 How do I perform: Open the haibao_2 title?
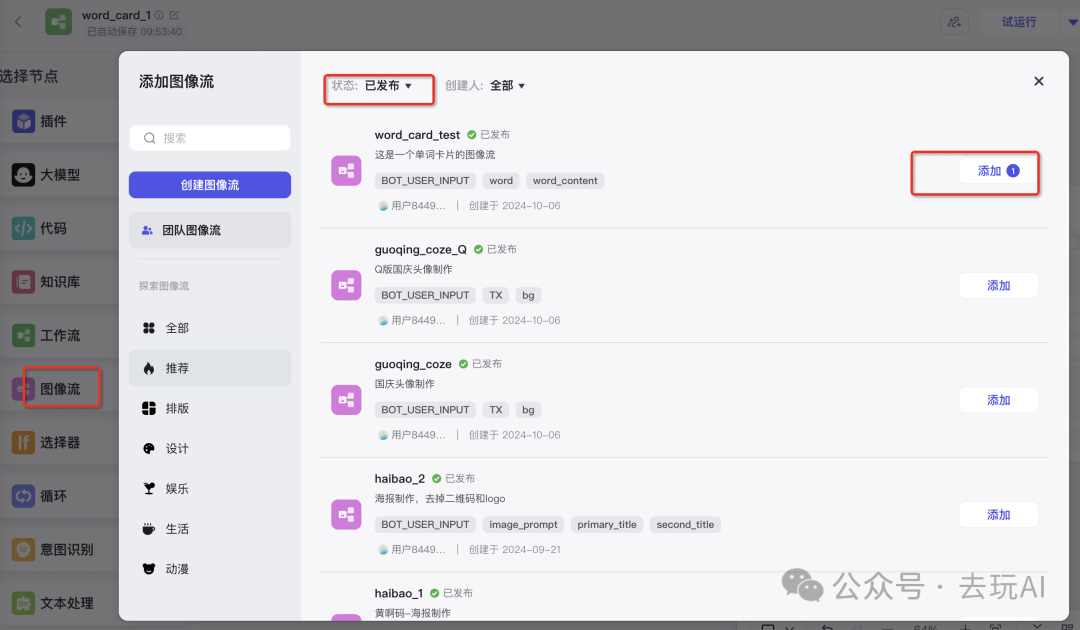(x=399, y=479)
